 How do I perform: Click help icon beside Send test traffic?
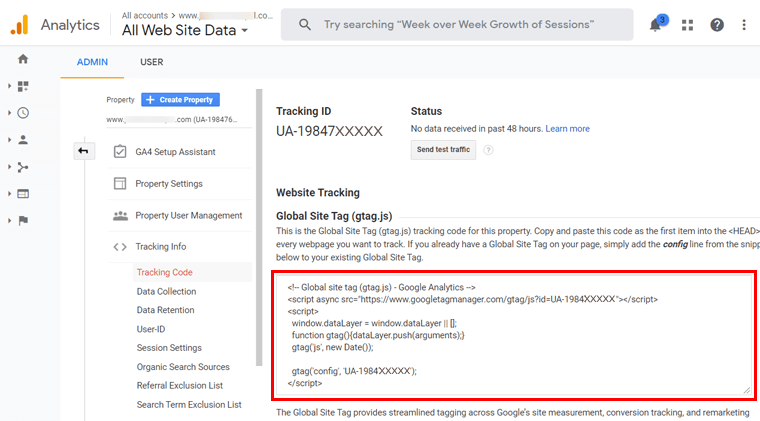(x=488, y=150)
